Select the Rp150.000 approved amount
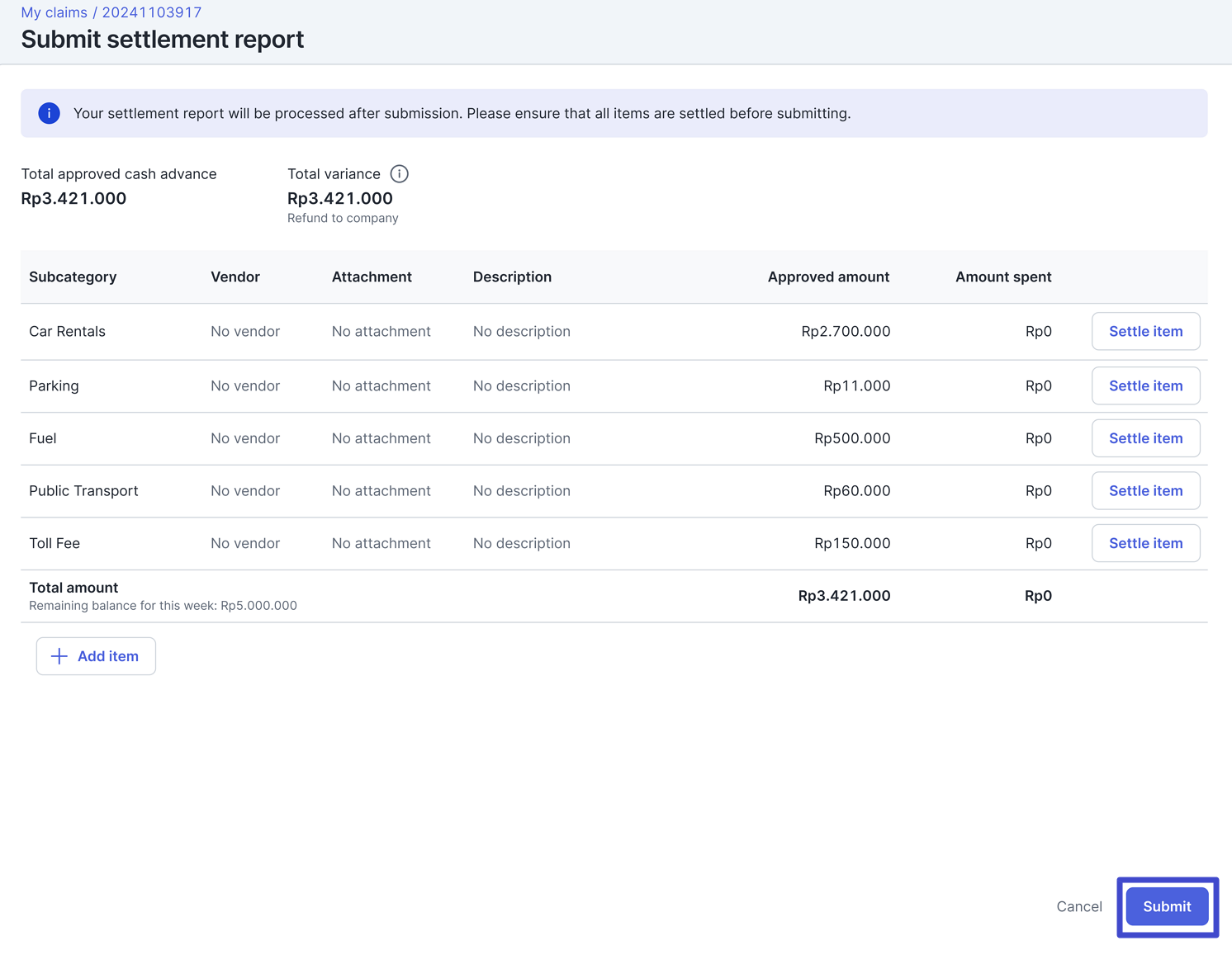The image size is (1232, 969). pos(852,543)
